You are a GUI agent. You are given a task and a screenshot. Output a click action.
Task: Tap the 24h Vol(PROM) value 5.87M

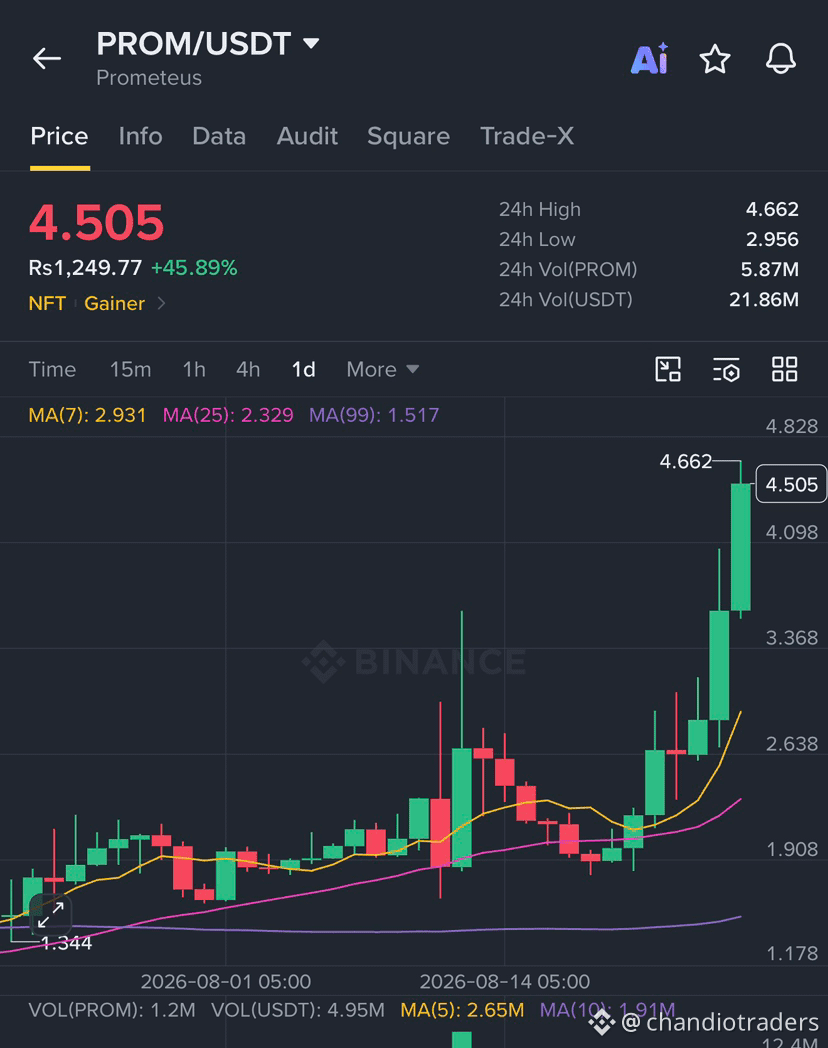coord(769,269)
